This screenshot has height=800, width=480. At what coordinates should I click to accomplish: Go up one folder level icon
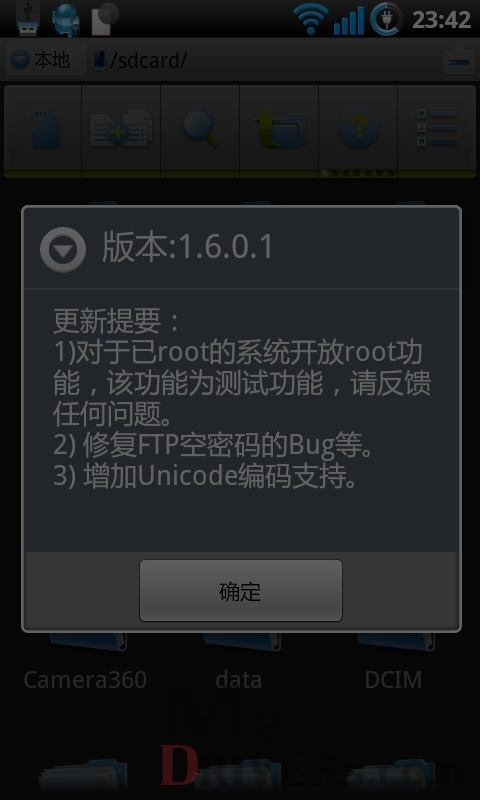[279, 128]
